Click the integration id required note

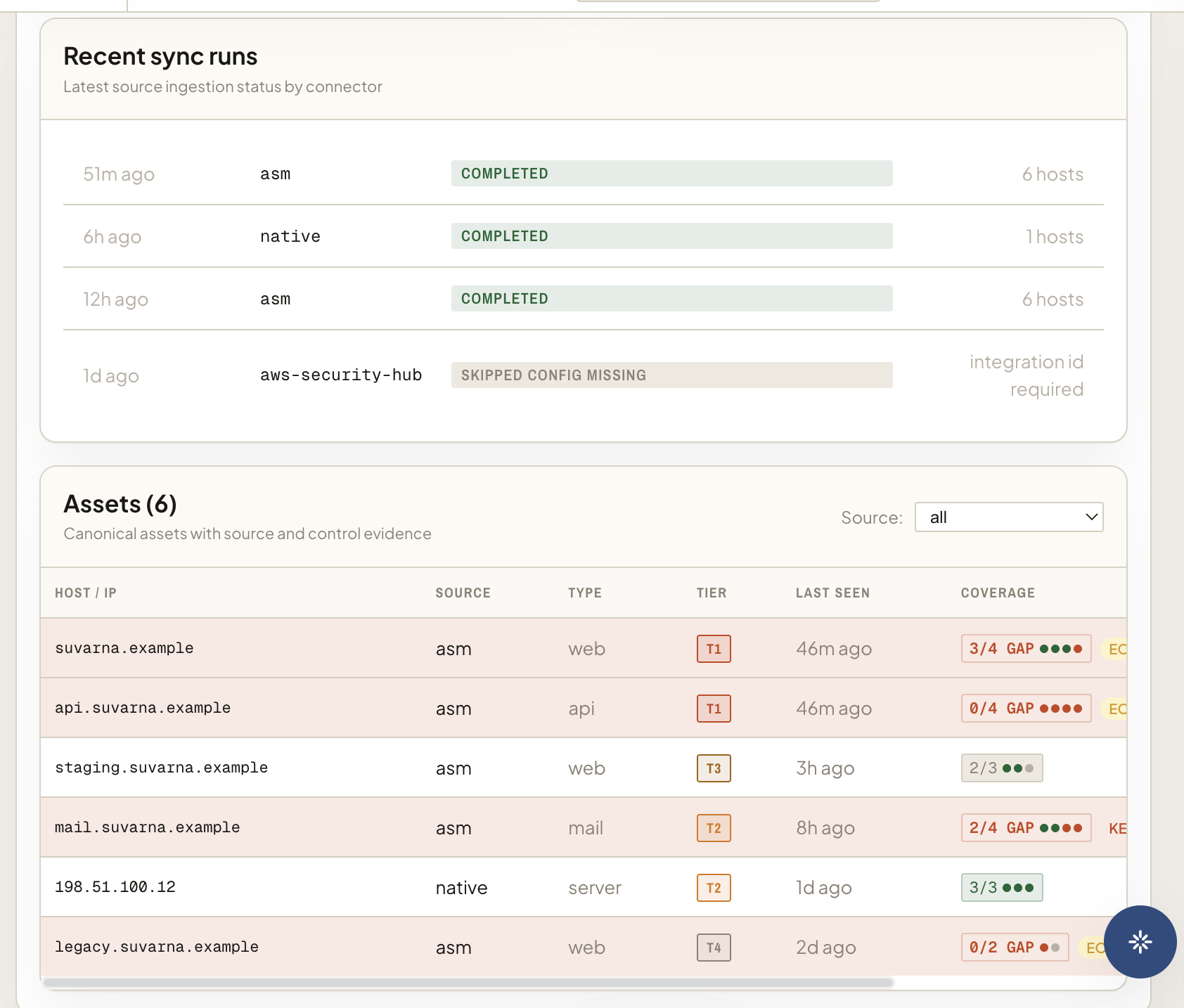click(x=1027, y=375)
